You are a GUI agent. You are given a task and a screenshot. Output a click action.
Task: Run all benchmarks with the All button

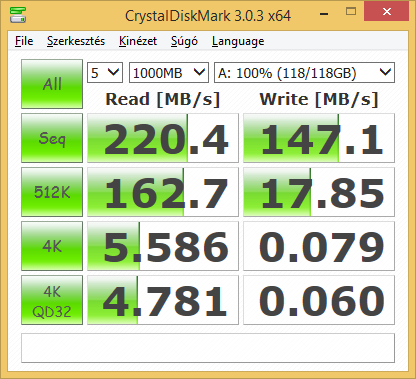[x=52, y=84]
